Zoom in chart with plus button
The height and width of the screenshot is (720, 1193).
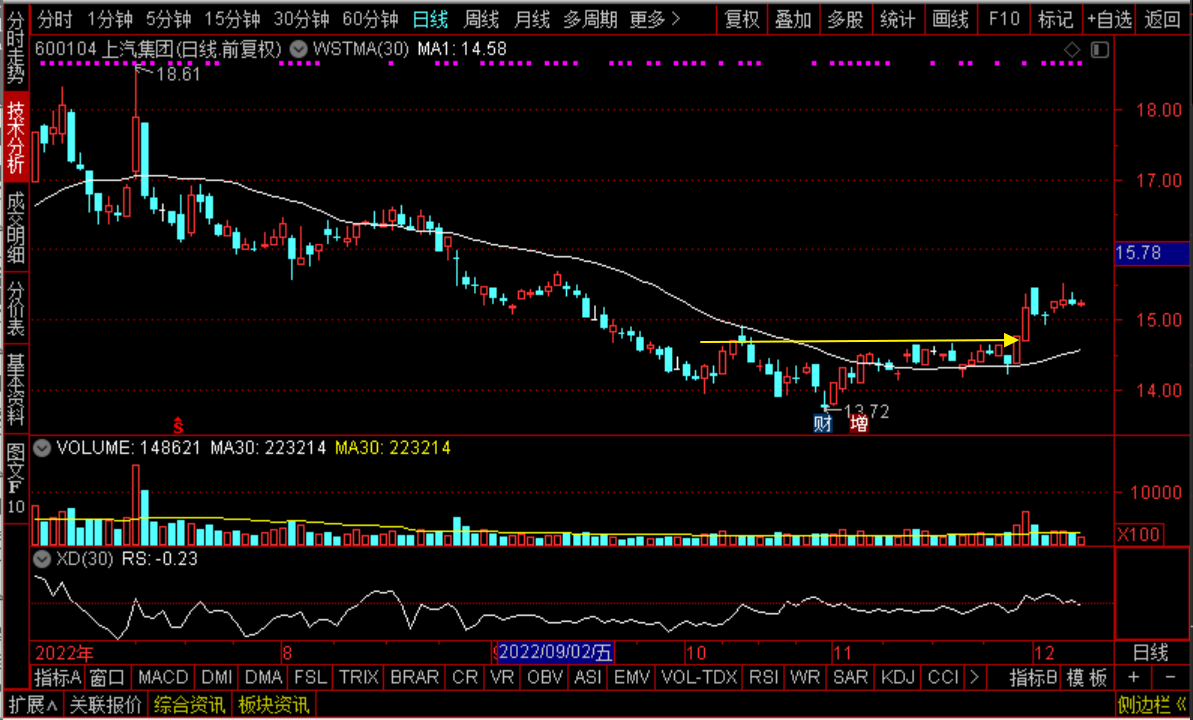pyautogui.click(x=1134, y=677)
